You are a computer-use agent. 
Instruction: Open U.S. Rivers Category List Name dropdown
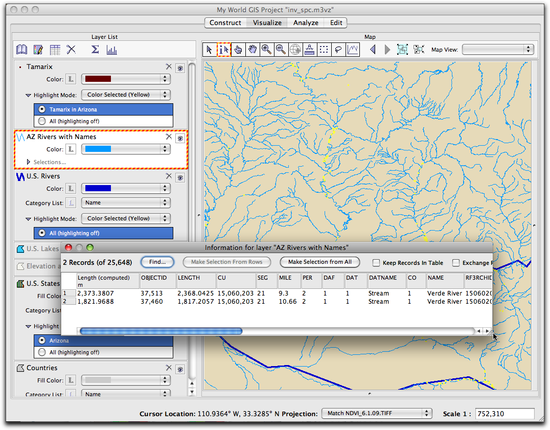point(126,203)
